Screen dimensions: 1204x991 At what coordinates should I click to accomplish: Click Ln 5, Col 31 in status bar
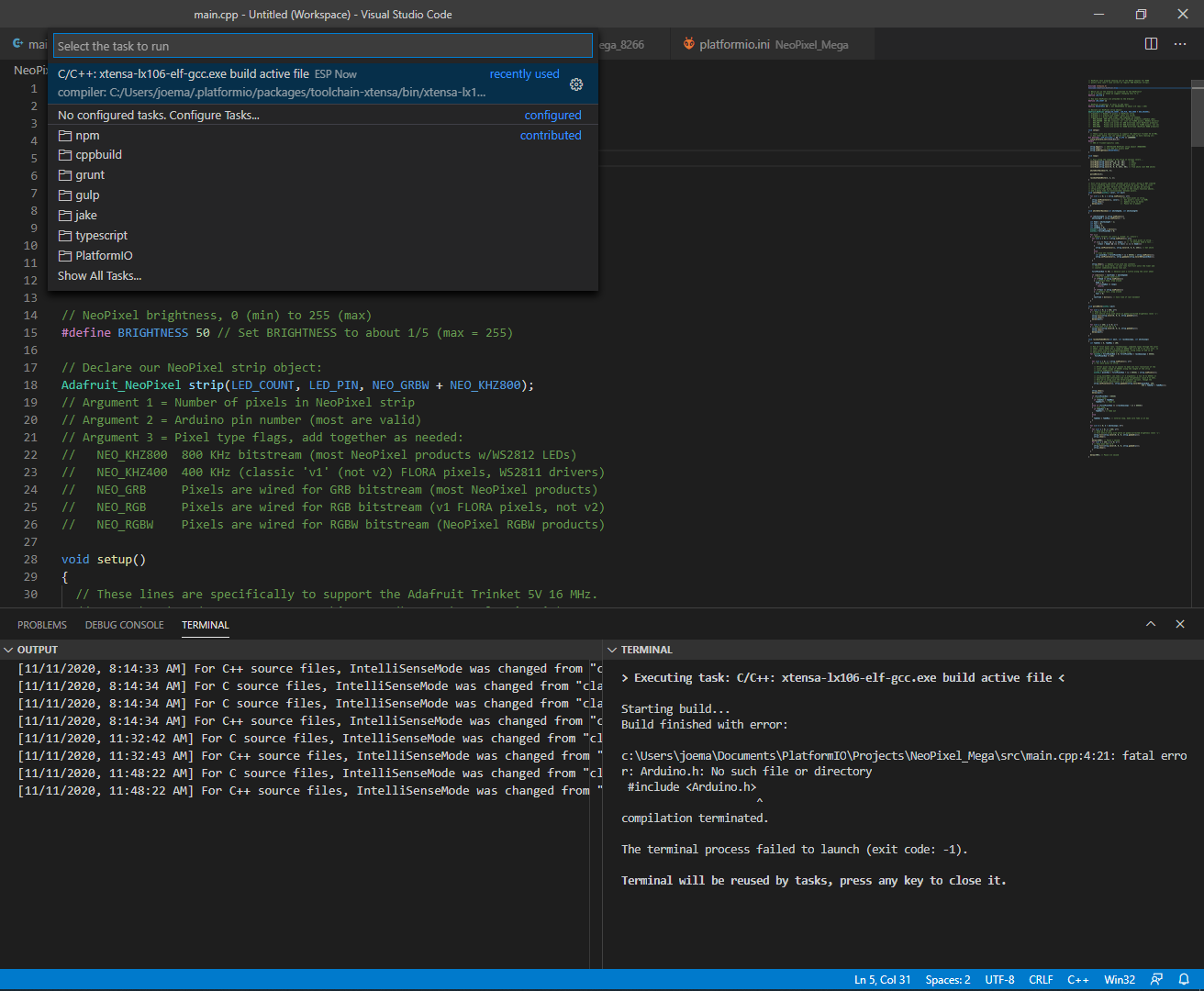(x=883, y=980)
